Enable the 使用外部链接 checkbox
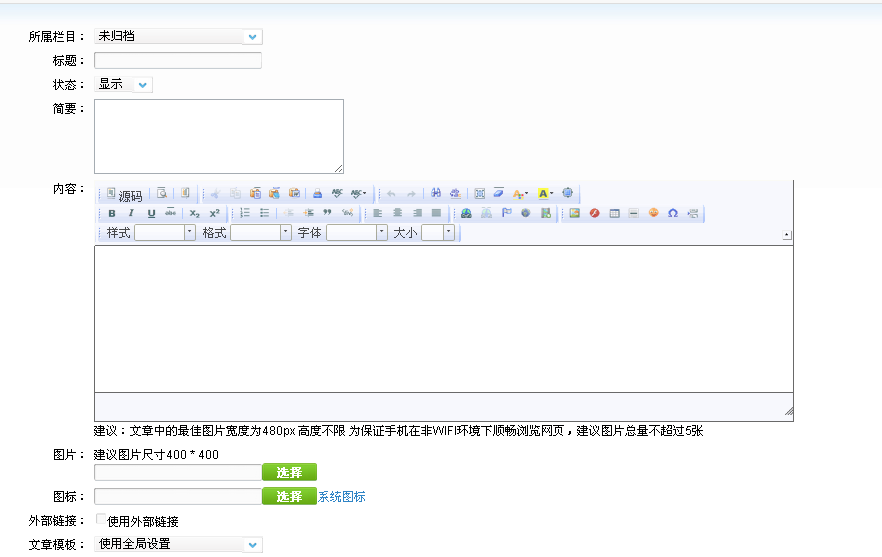The image size is (882, 557). [101, 520]
